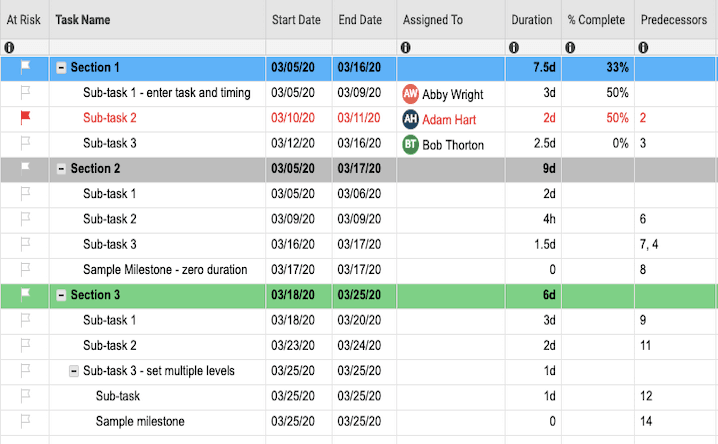This screenshot has width=718, height=444.
Task: Click the info icon under Predecessors header
Action: (643, 47)
